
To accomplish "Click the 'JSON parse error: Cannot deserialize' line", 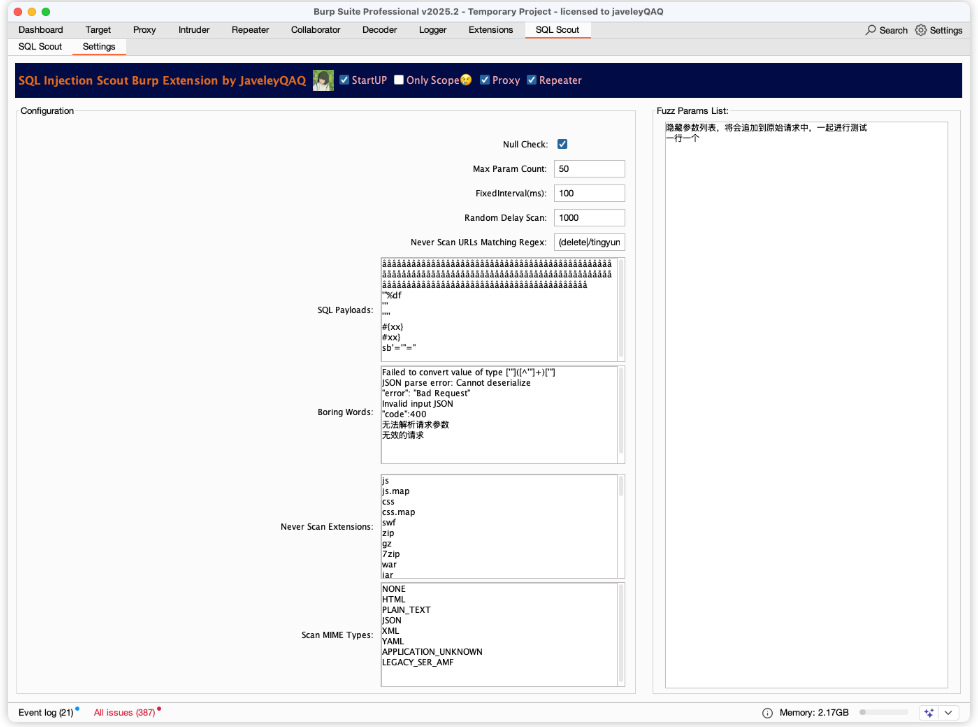I will tap(456, 383).
